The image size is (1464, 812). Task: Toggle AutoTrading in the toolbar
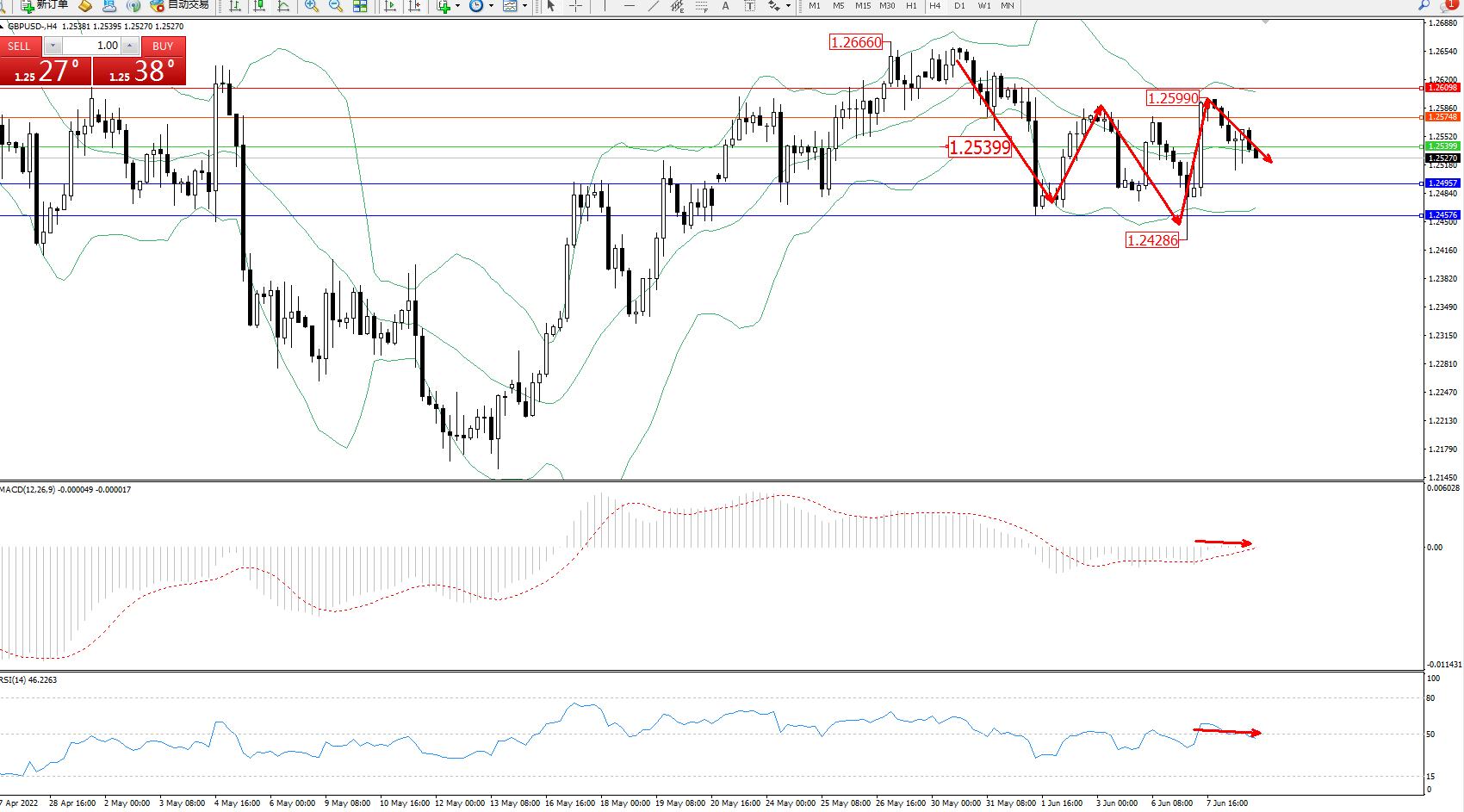(x=179, y=5)
